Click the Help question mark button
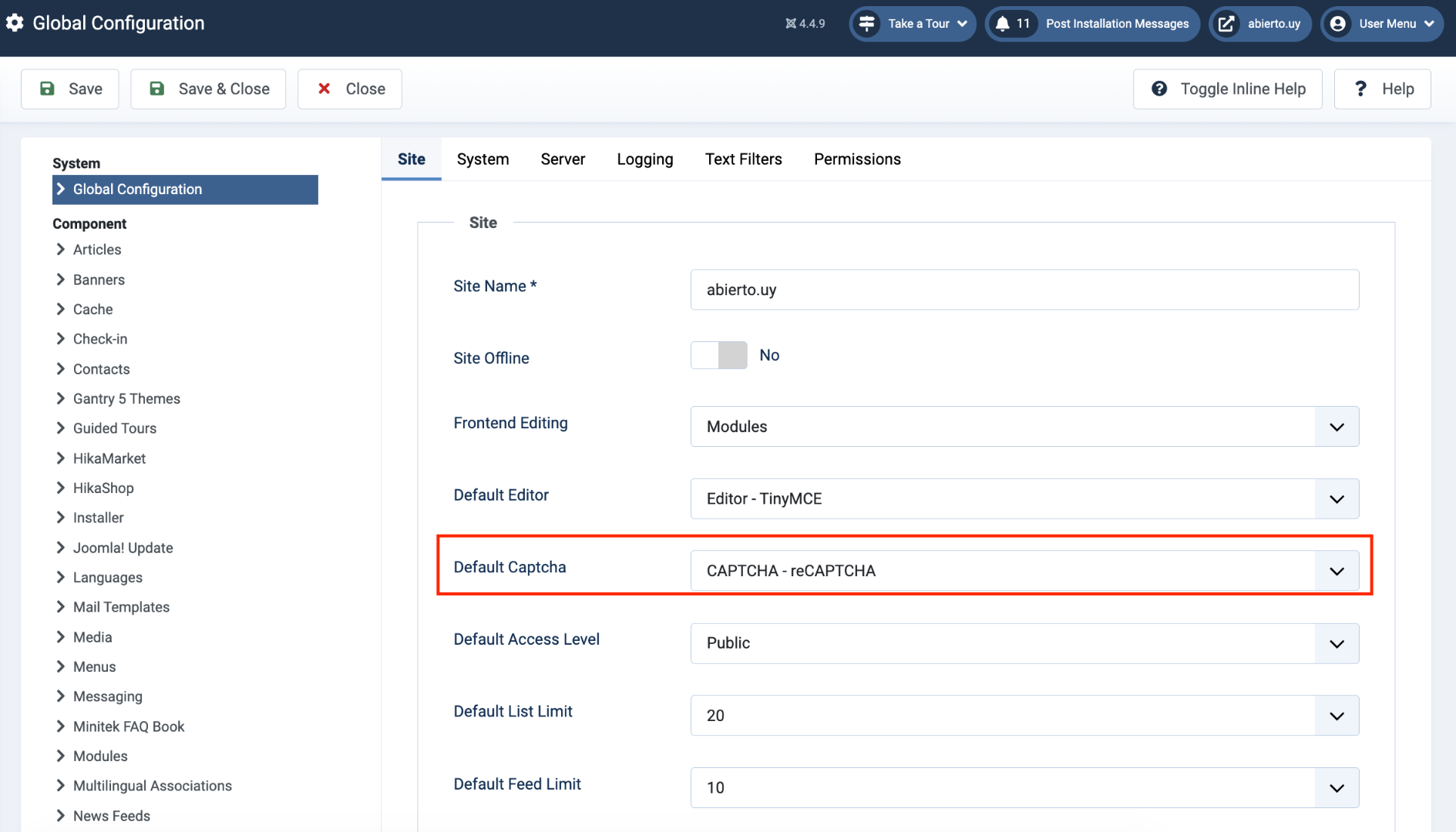This screenshot has height=832, width=1456. point(1383,89)
